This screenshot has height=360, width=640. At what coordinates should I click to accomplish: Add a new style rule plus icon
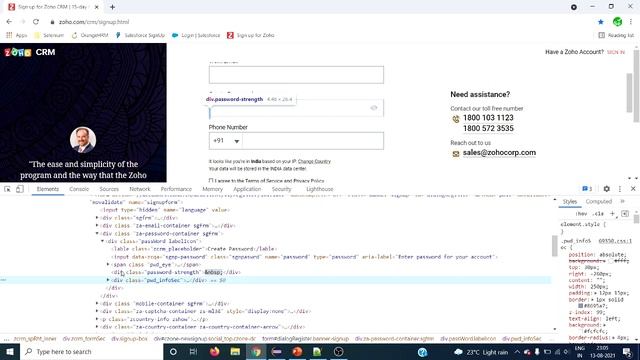pos(612,214)
